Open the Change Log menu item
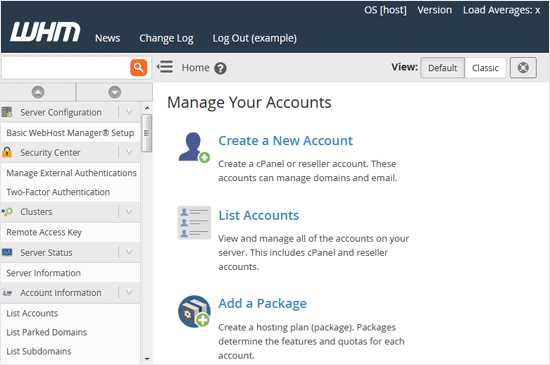 [x=166, y=38]
